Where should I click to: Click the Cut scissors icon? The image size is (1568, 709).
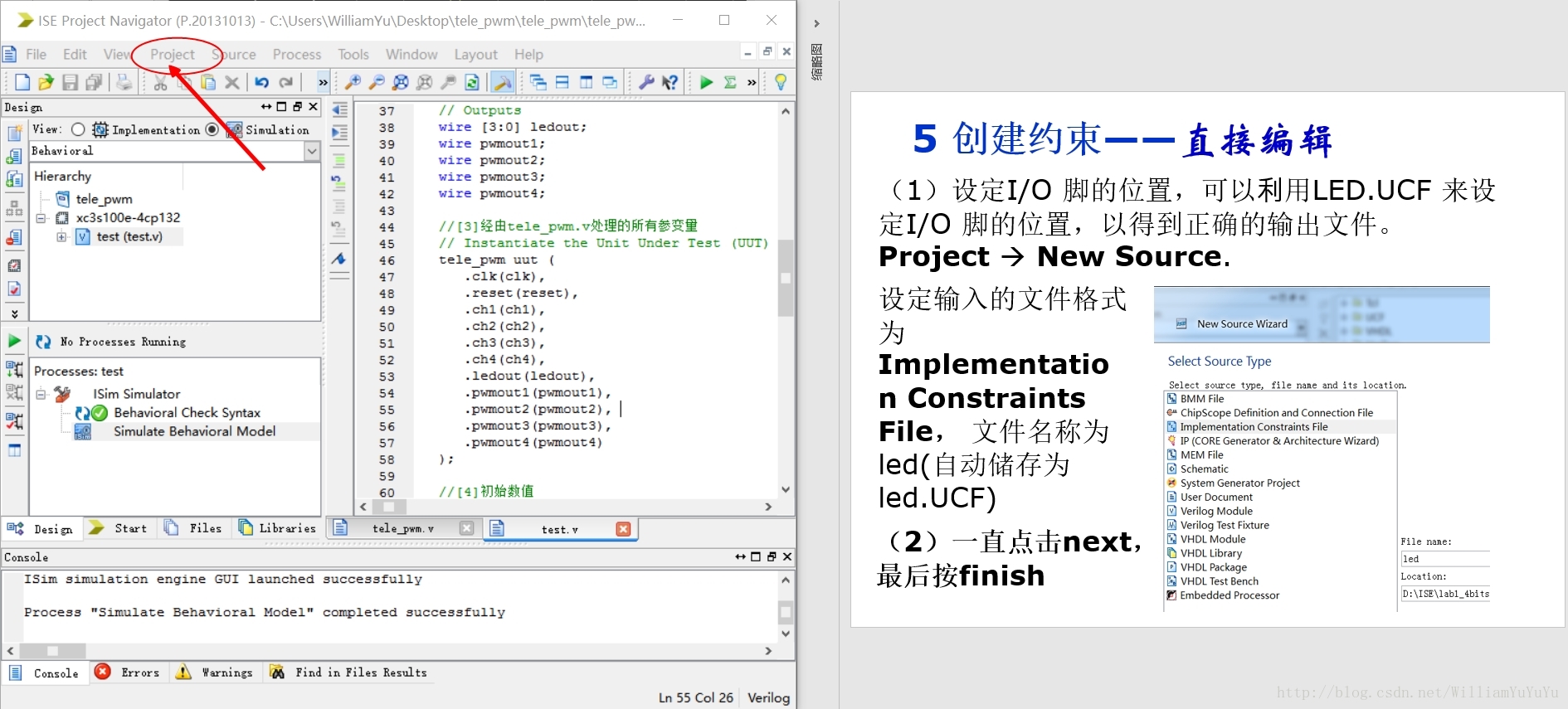tap(160, 82)
